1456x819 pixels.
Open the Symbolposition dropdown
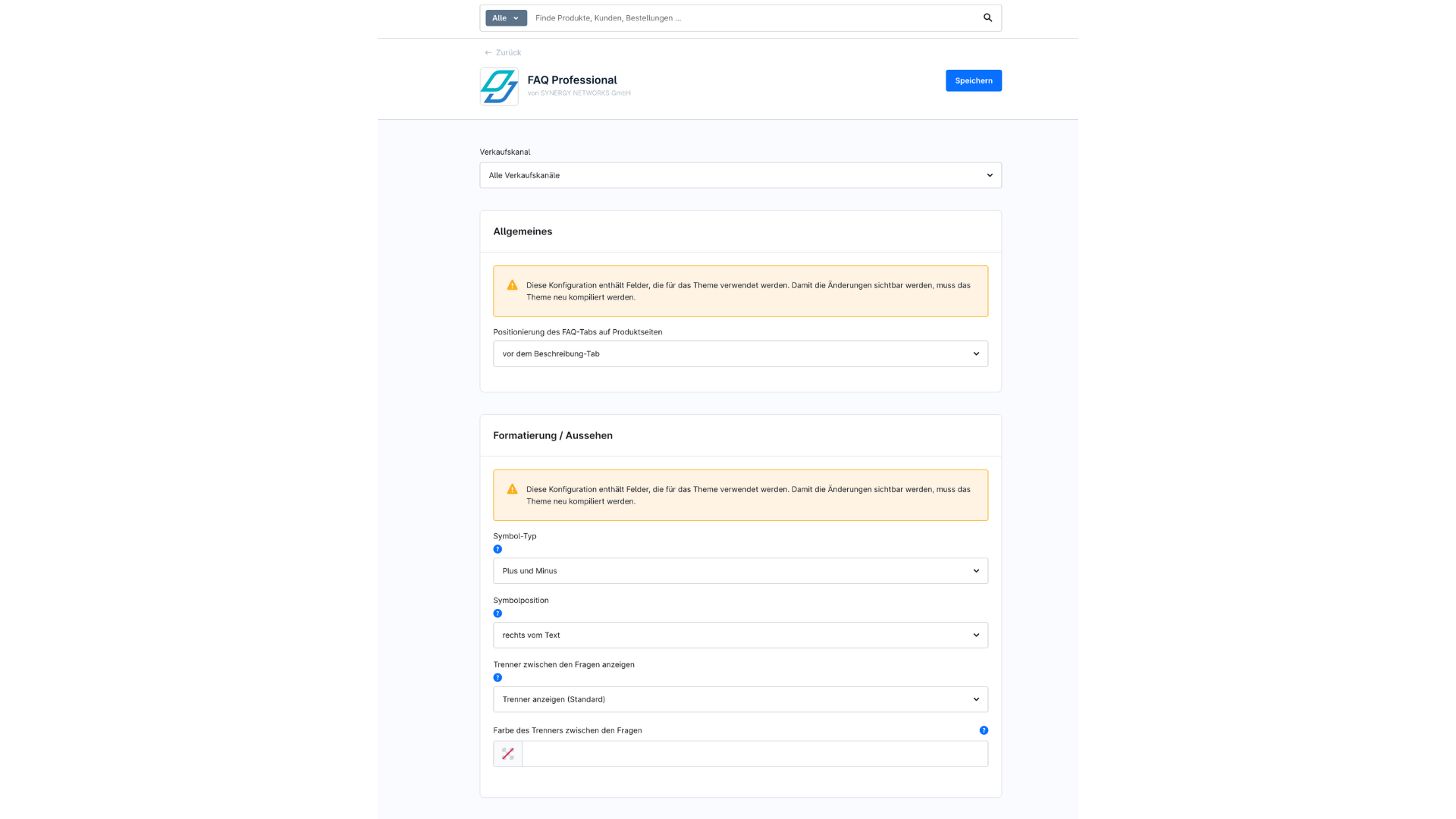coord(740,635)
